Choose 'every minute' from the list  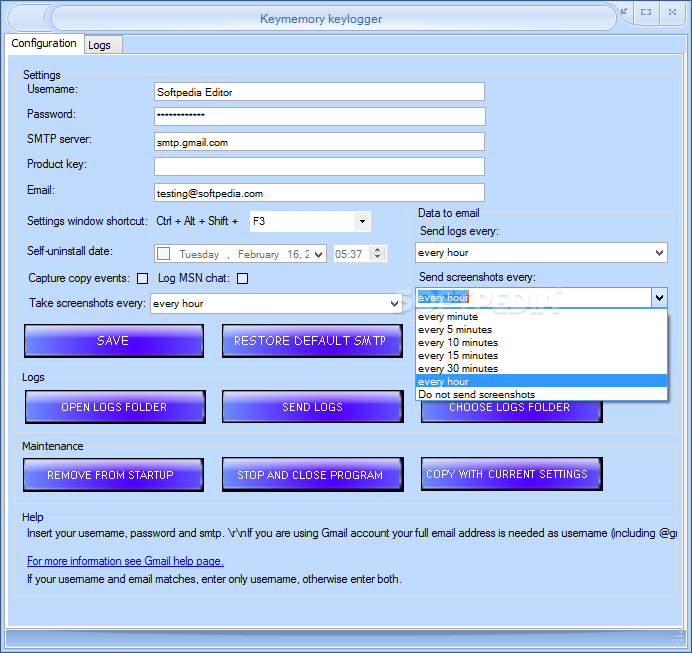coord(542,316)
